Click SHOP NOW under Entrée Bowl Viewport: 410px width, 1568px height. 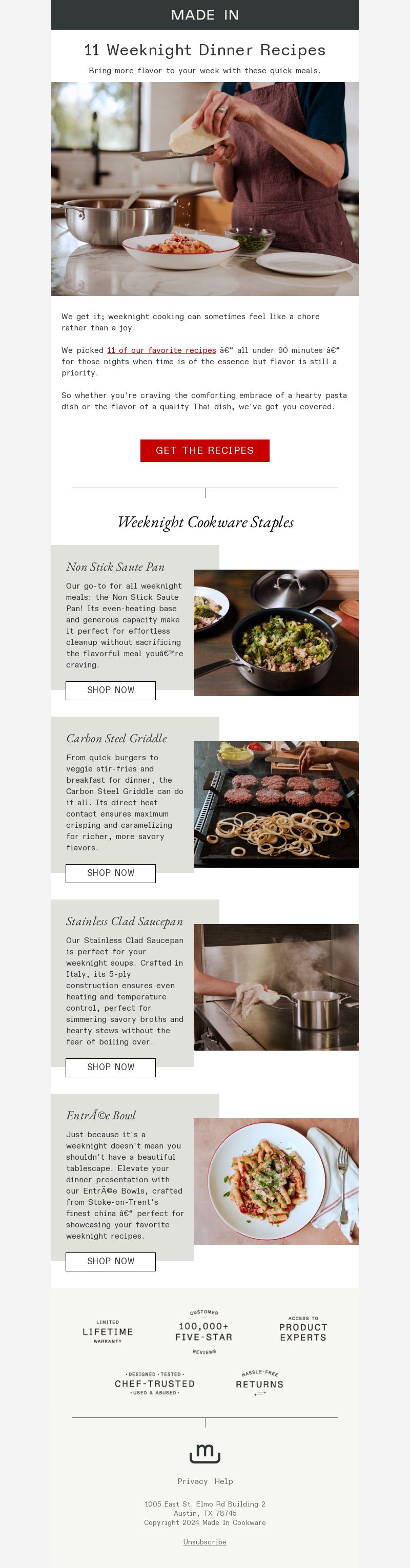111,1261
